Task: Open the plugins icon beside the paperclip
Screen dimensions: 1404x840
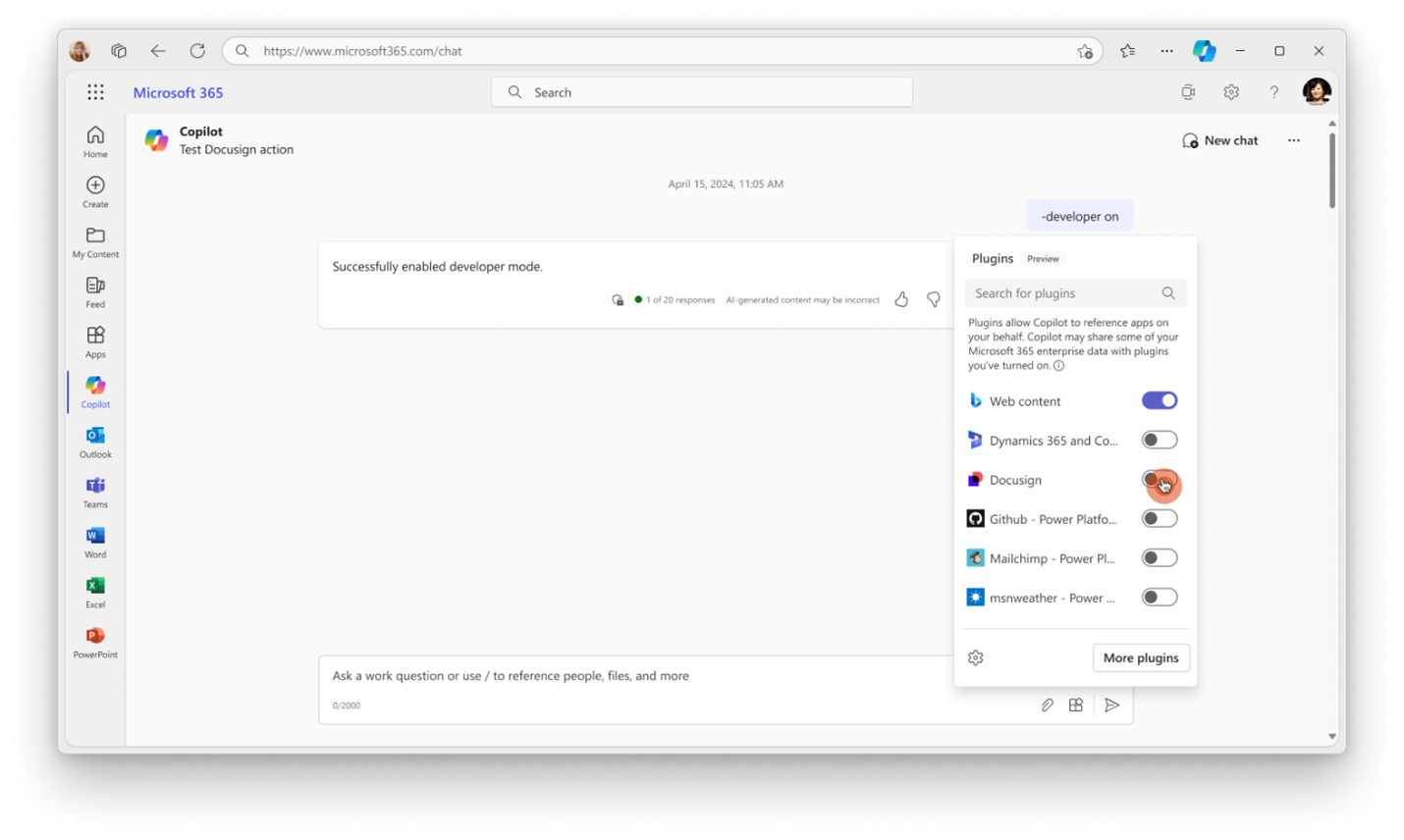Action: click(x=1075, y=705)
